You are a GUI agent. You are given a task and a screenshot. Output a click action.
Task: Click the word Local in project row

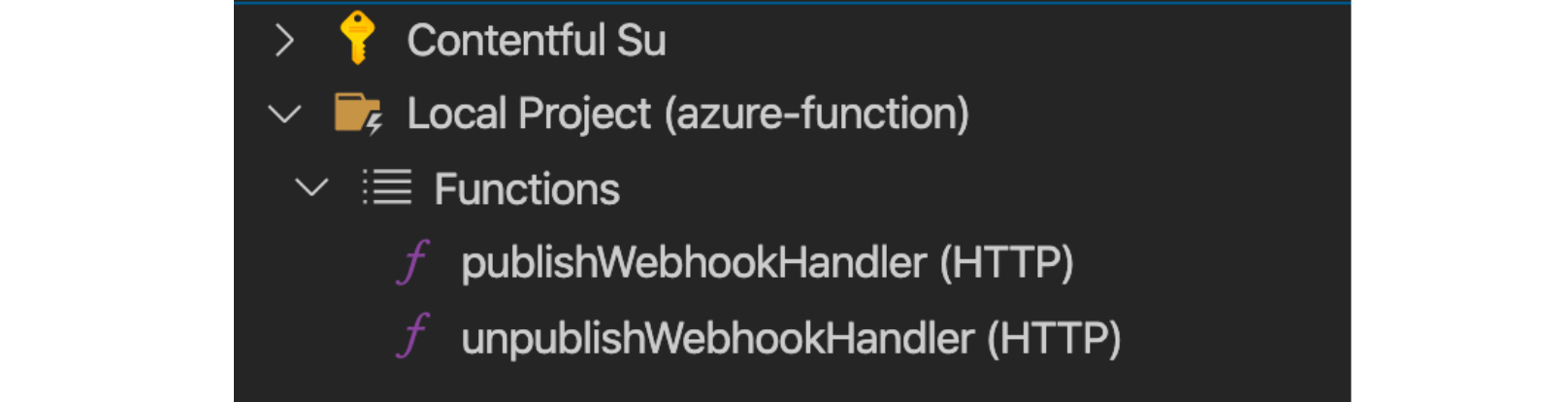pos(457,114)
